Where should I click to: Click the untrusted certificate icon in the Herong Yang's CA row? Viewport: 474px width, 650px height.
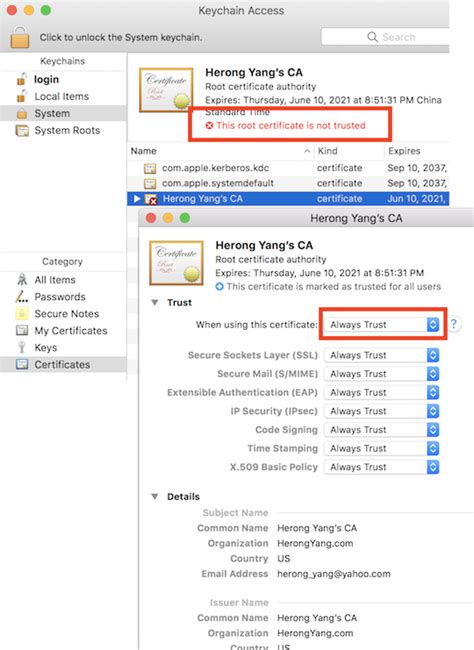pyautogui.click(x=151, y=199)
